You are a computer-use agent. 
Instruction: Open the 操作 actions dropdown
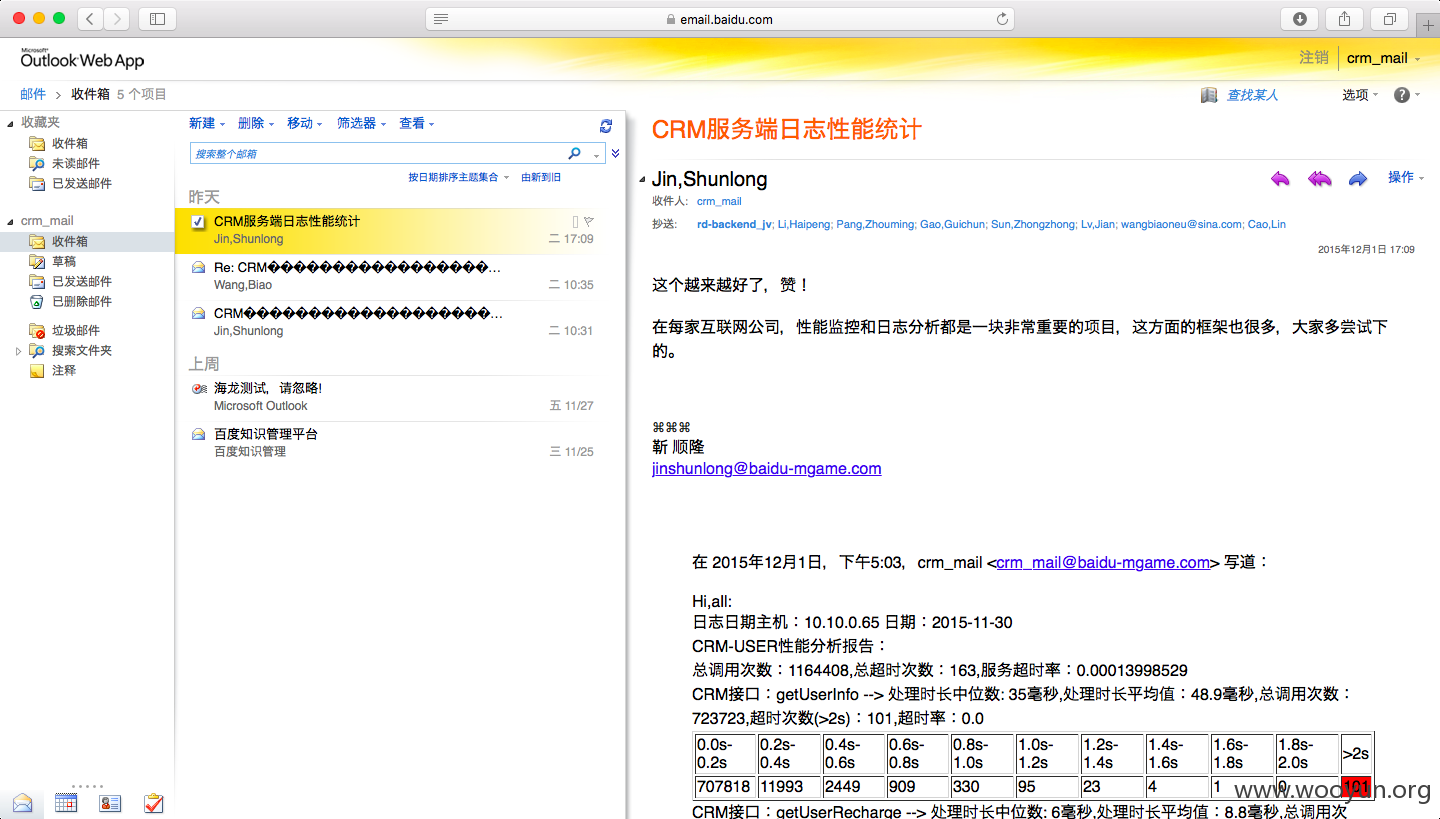point(1405,177)
